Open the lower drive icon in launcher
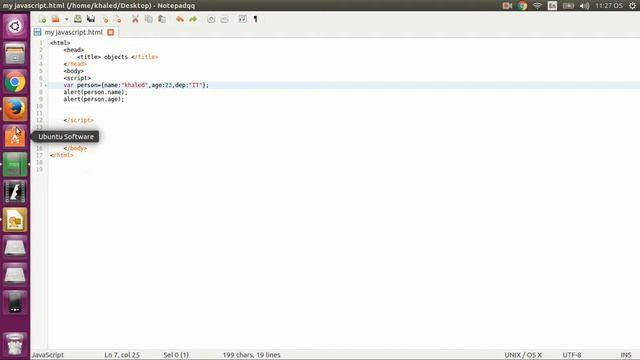 point(15,275)
